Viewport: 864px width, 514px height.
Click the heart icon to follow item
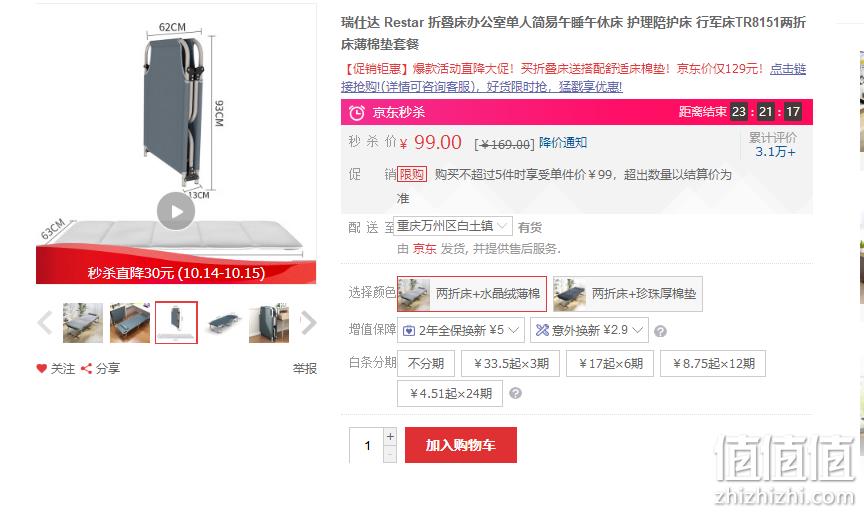(41, 368)
